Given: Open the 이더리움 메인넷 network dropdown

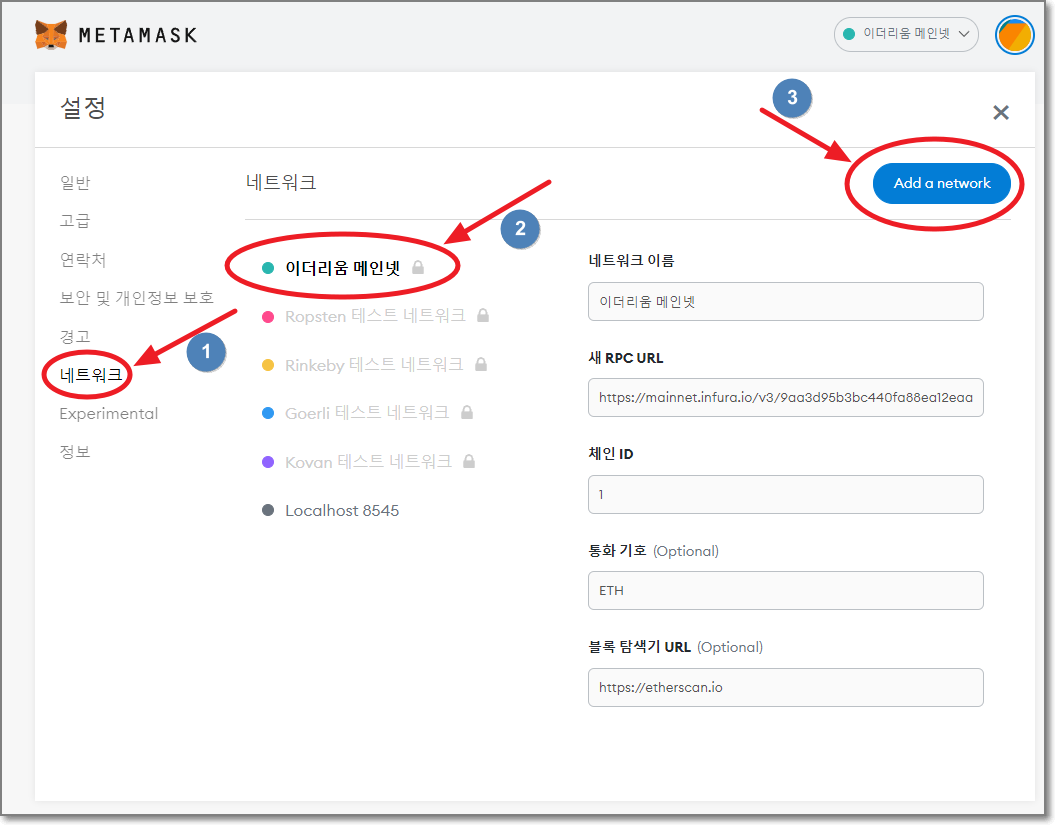Looking at the screenshot, I should point(905,33).
